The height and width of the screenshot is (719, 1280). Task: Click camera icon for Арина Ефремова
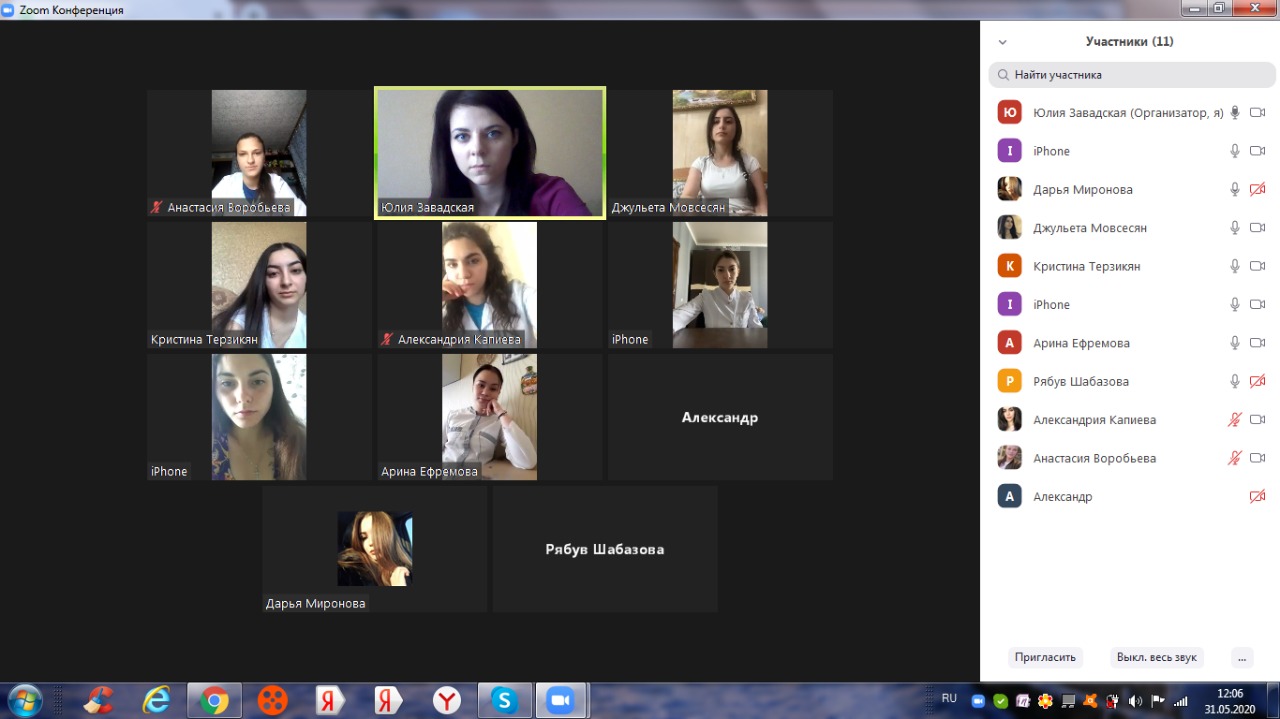point(1257,343)
